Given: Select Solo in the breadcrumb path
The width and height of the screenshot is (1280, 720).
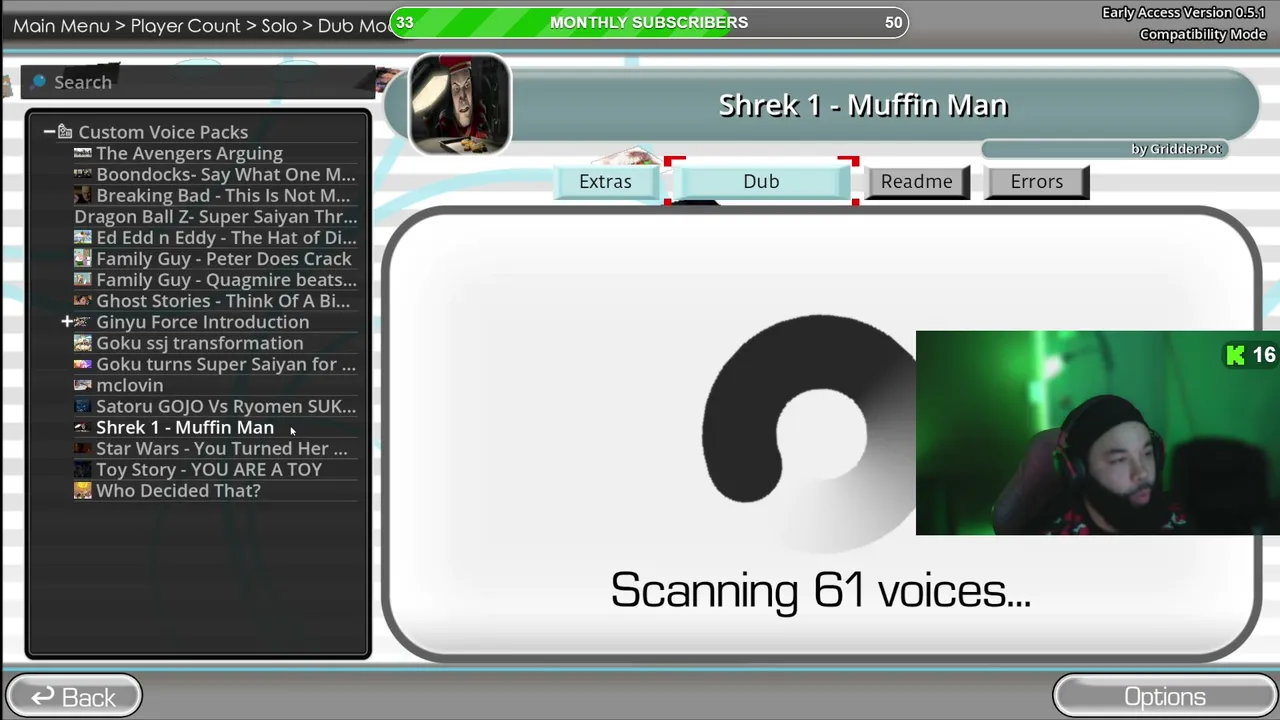Looking at the screenshot, I should [x=279, y=26].
